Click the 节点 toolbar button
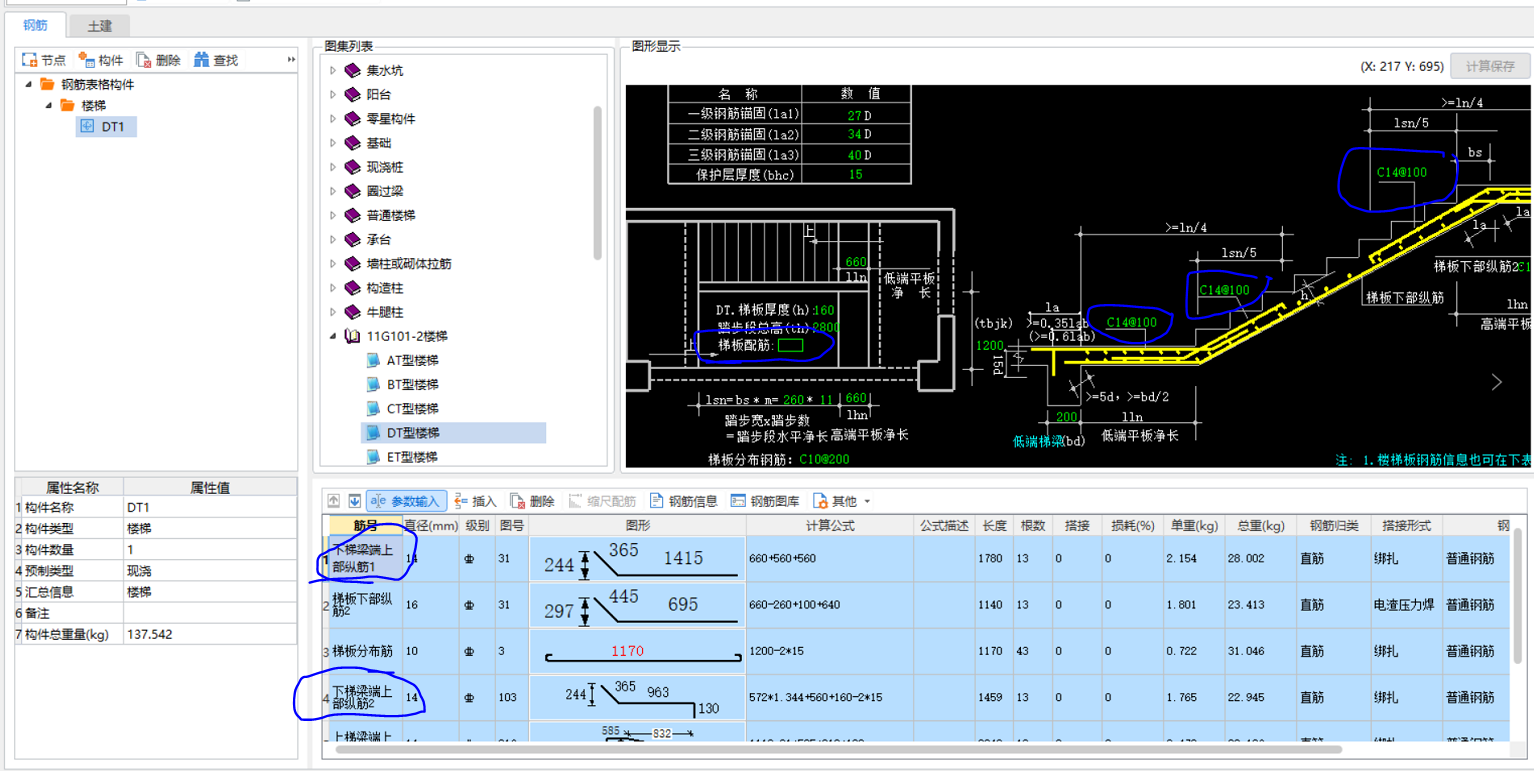1534x771 pixels. tap(44, 60)
